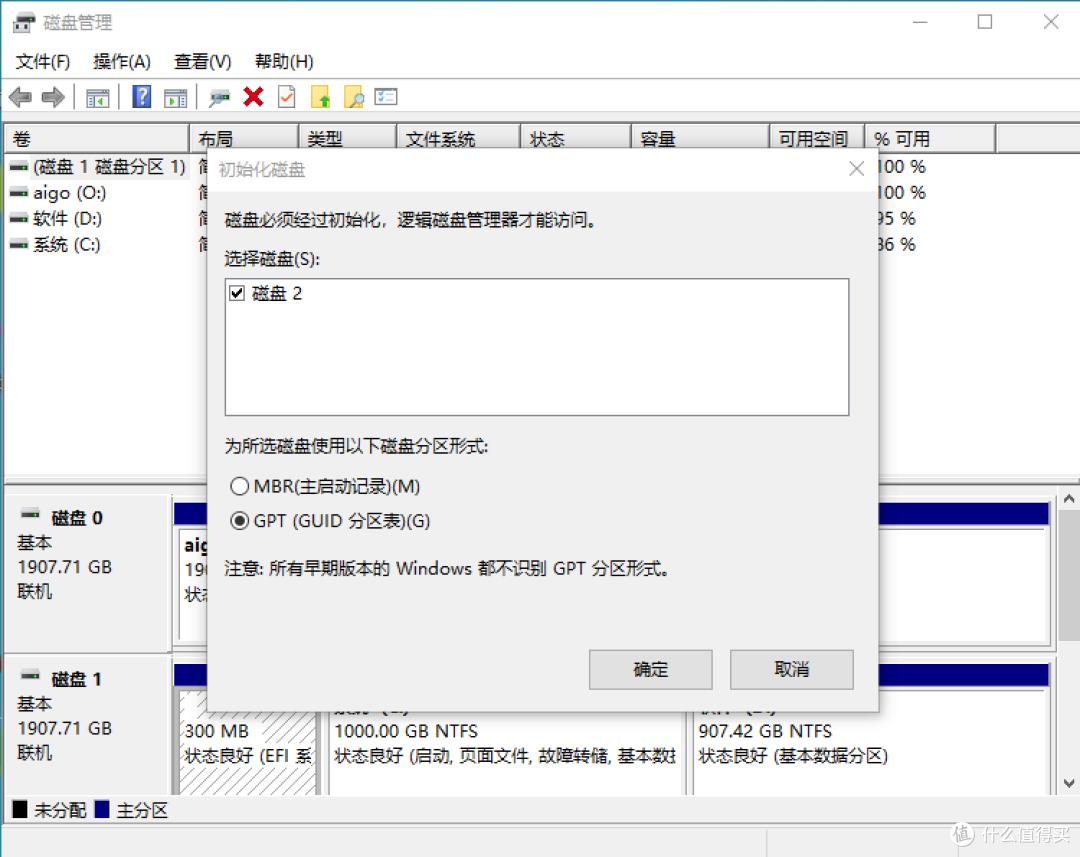1080x857 pixels.
Task: Maximize the 磁盘管理 window
Action: coord(985,22)
